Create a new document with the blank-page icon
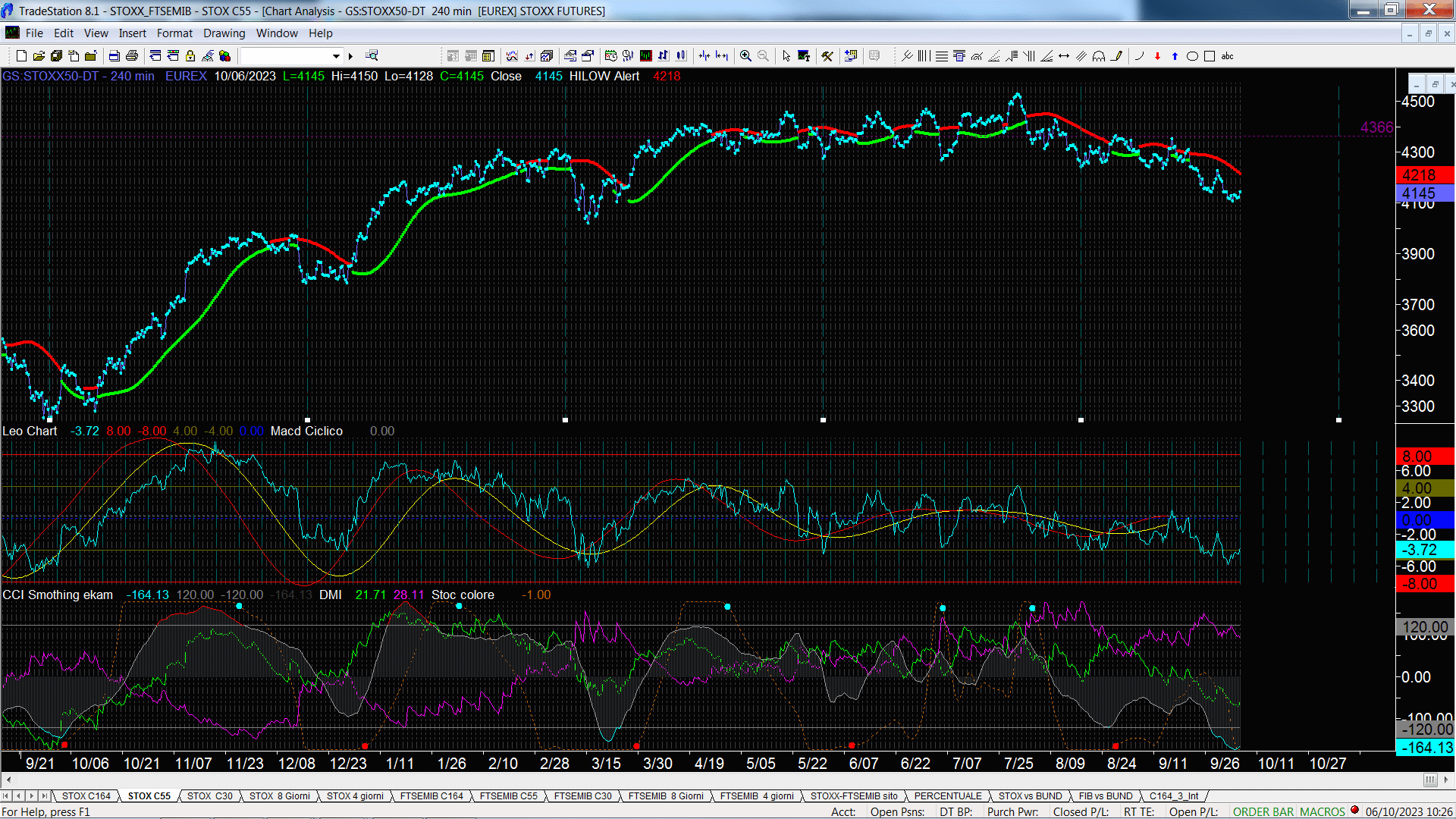The width and height of the screenshot is (1456, 819). (21, 56)
